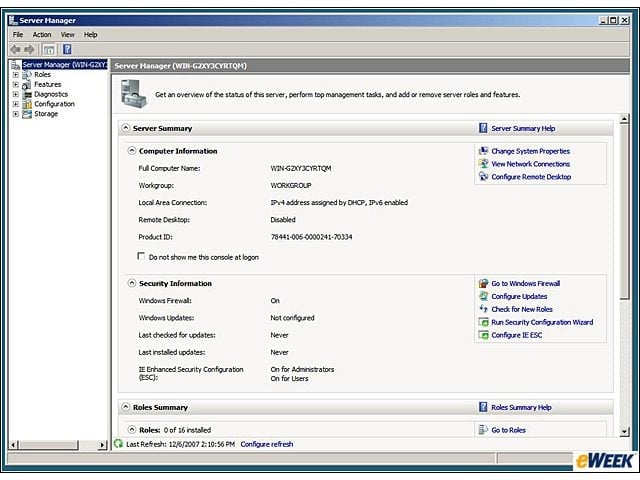Click the Show/Hide Console Tree toolbar icon
Image resolution: width=640 pixels, height=480 pixels.
[49, 50]
